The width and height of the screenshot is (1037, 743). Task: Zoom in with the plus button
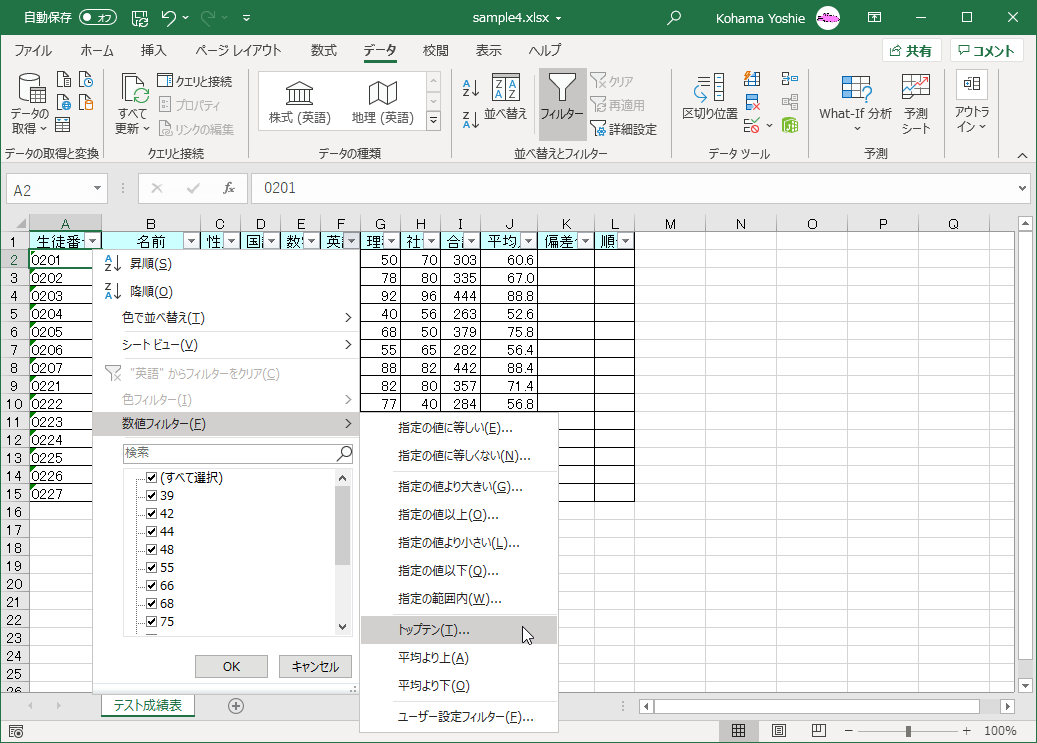(967, 731)
